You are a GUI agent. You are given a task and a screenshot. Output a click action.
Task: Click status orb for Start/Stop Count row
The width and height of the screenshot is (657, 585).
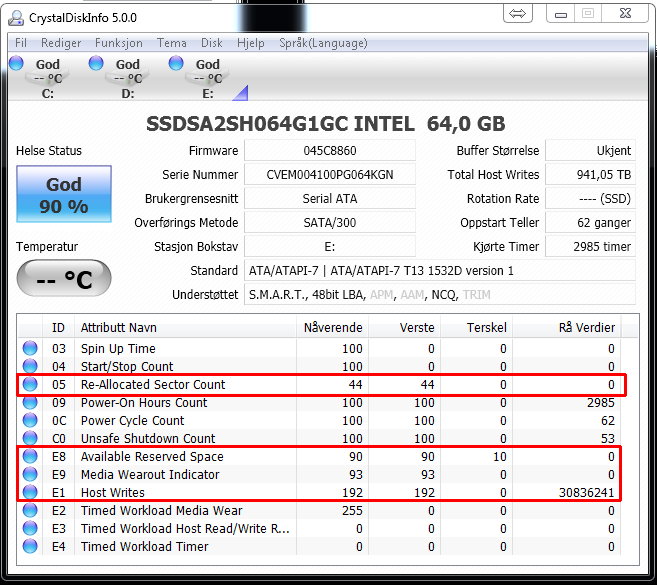[x=30, y=366]
